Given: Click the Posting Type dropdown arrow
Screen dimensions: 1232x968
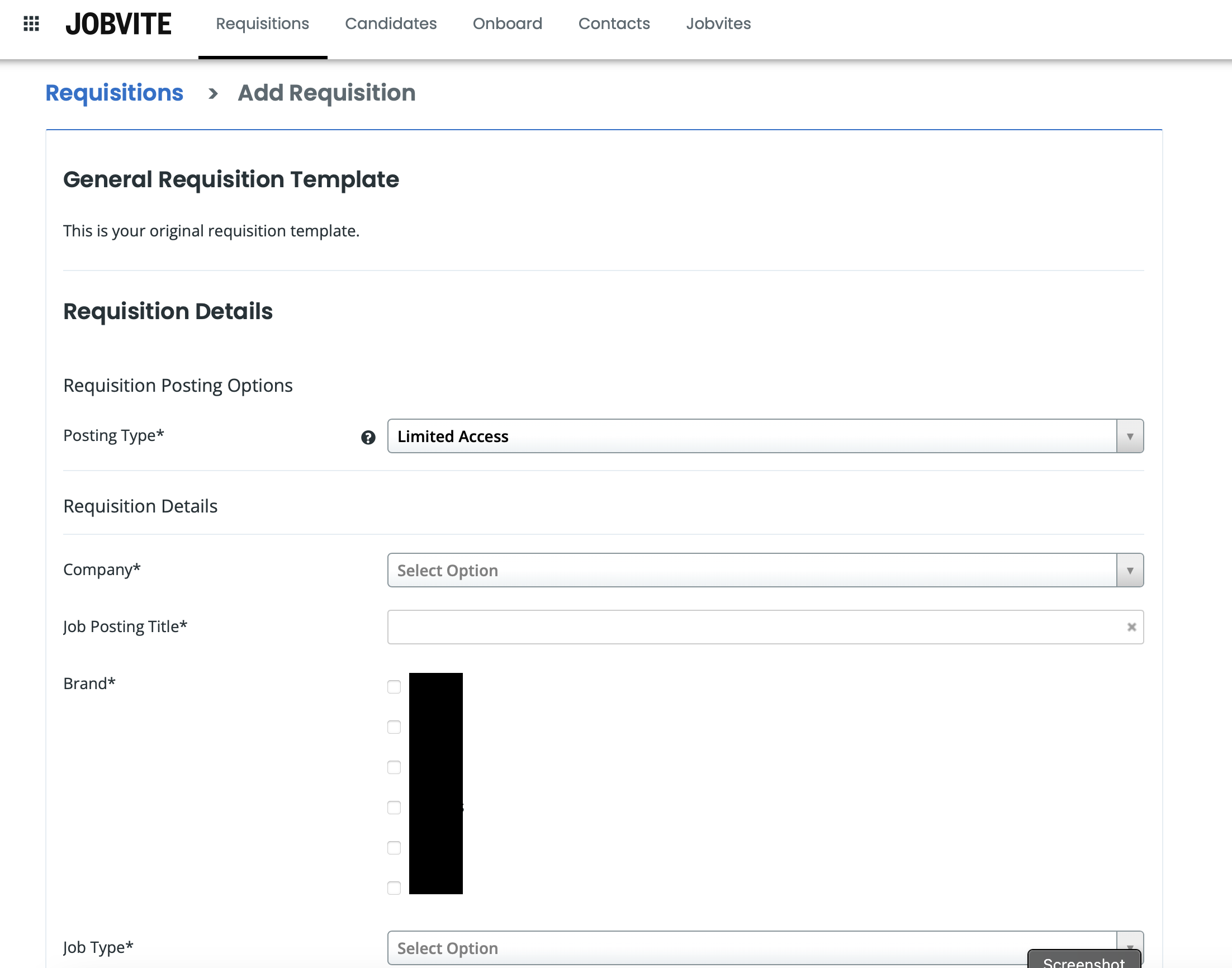Looking at the screenshot, I should pos(1130,436).
